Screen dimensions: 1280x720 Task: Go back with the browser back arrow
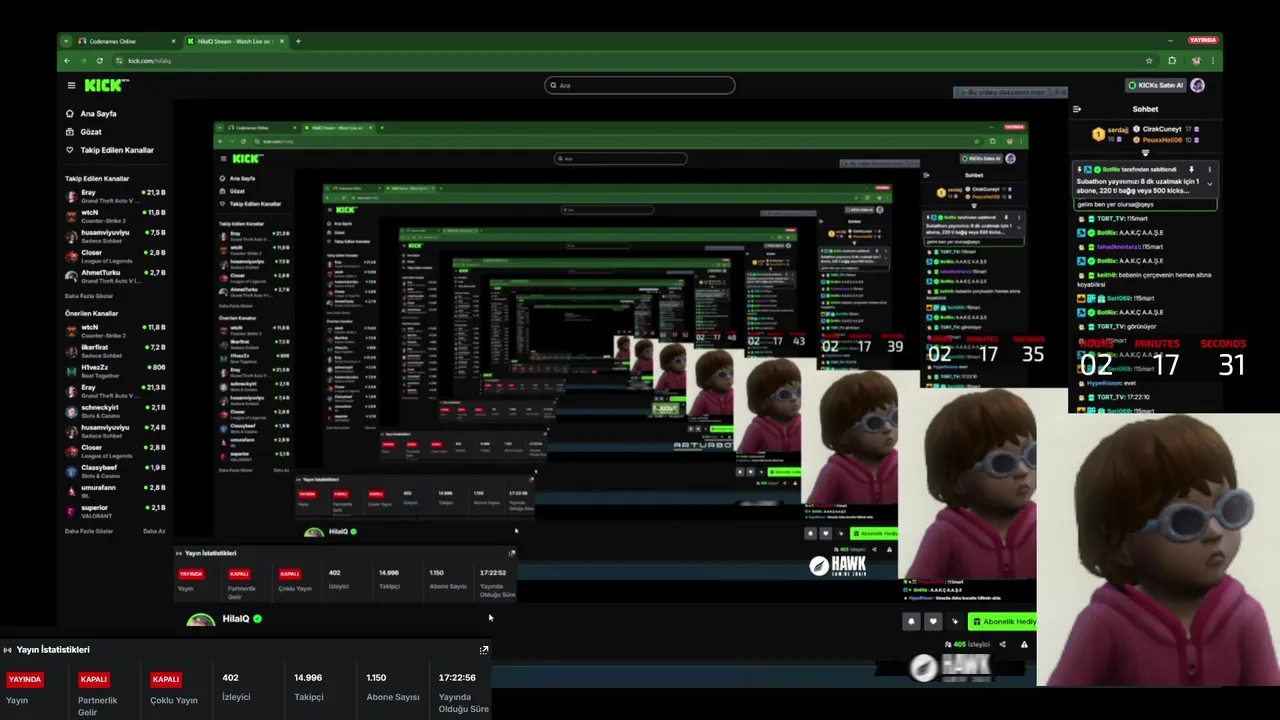67,61
